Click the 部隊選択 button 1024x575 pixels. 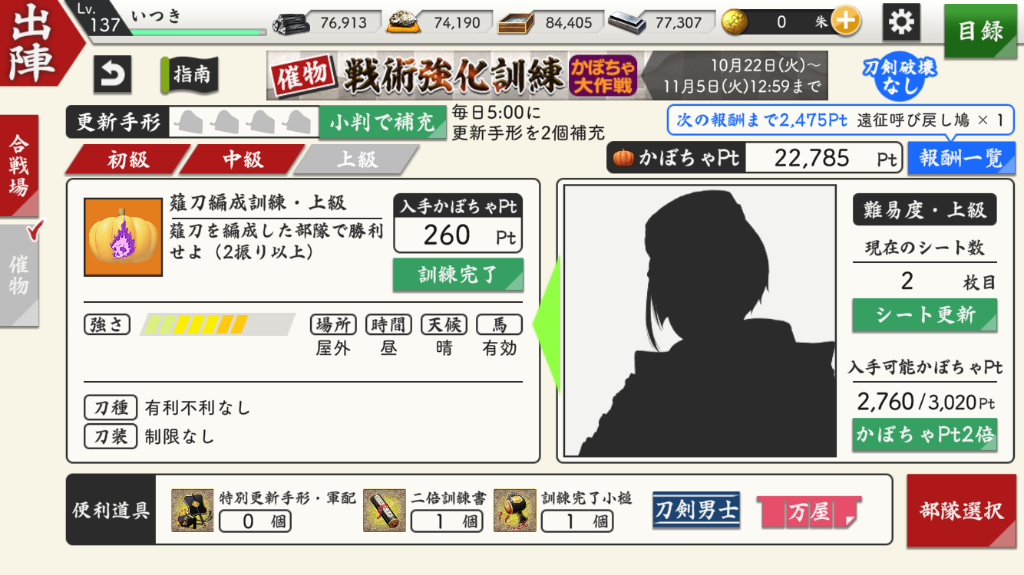coord(961,511)
